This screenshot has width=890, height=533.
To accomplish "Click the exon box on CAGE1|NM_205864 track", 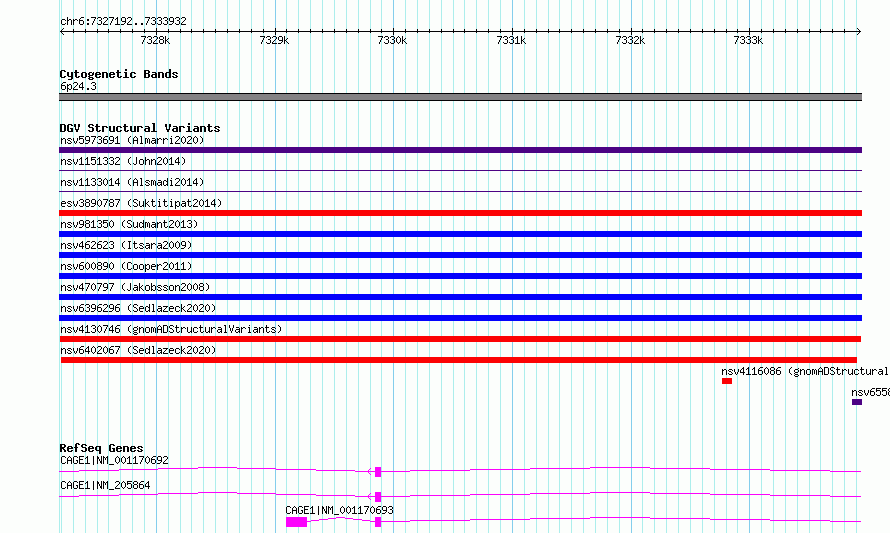I will [378, 497].
